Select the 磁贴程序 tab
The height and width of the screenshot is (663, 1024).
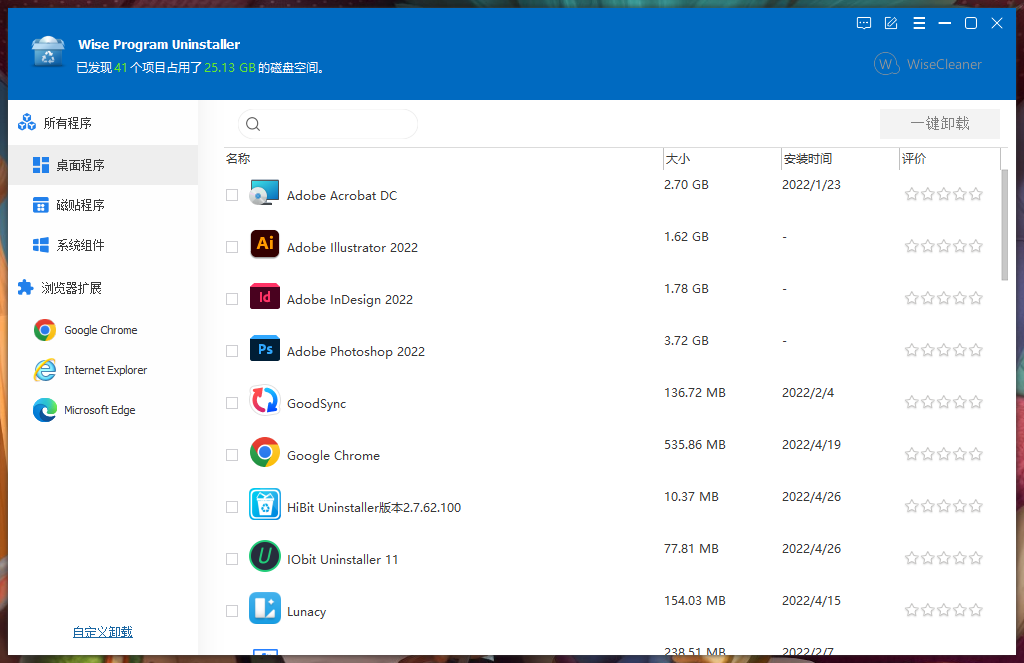103,205
